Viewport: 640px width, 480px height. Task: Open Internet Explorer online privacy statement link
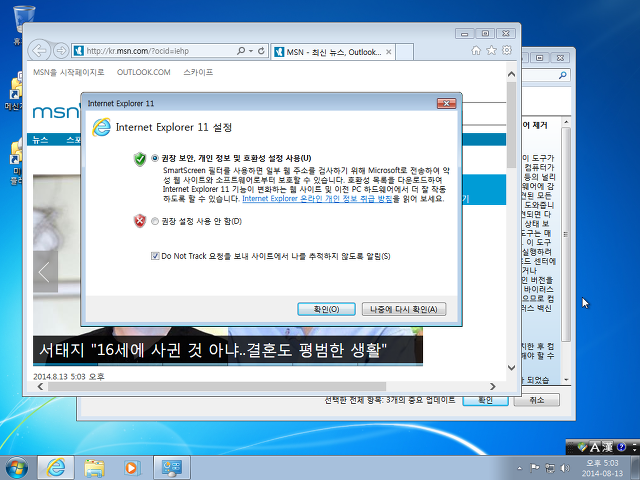pyautogui.click(x=317, y=199)
